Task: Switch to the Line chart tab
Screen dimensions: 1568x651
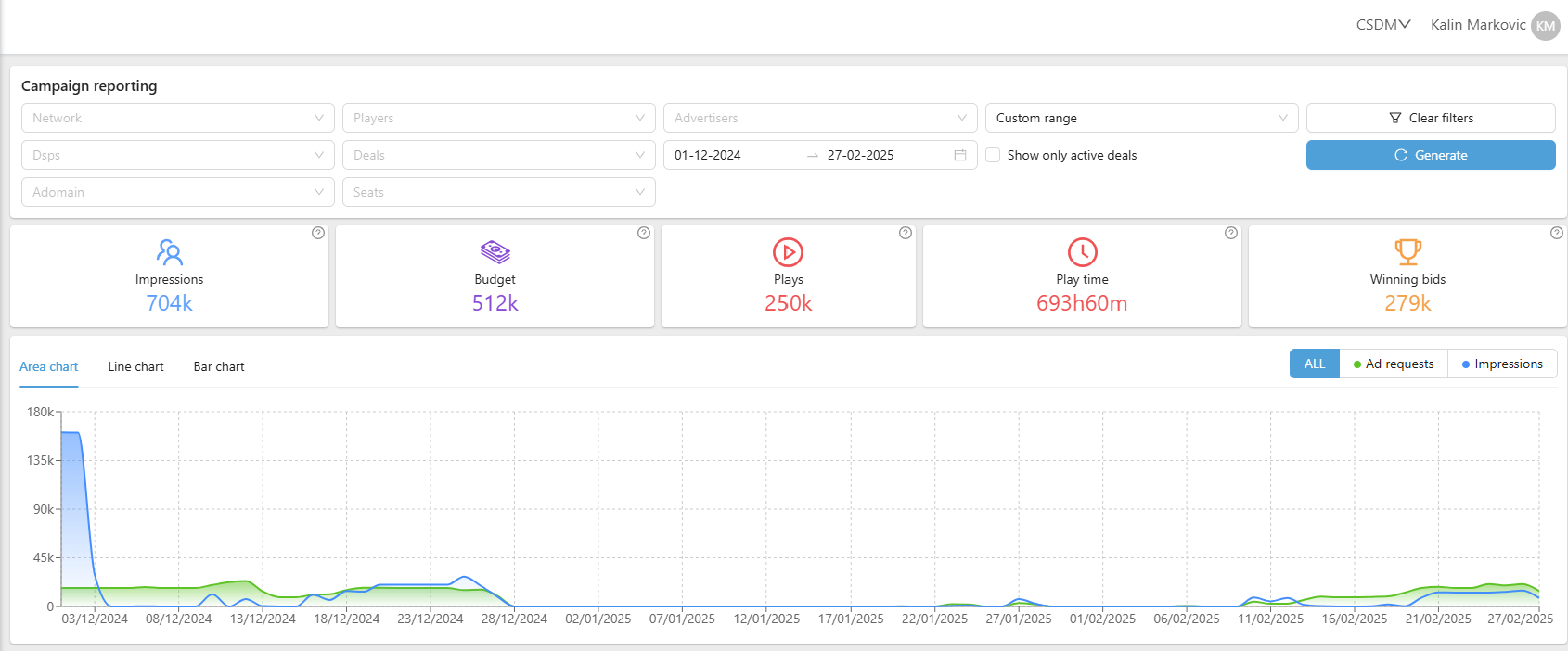Action: point(135,367)
